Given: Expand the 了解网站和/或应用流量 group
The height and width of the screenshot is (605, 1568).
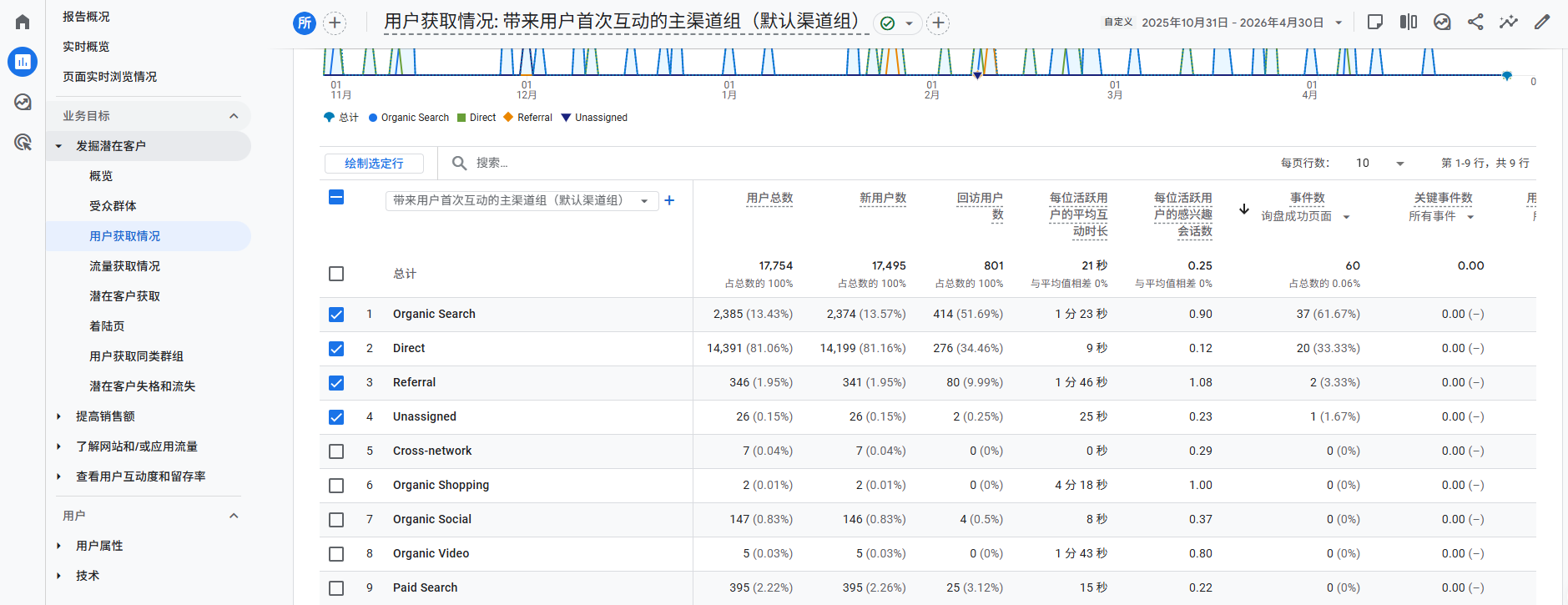Looking at the screenshot, I should click(x=58, y=446).
